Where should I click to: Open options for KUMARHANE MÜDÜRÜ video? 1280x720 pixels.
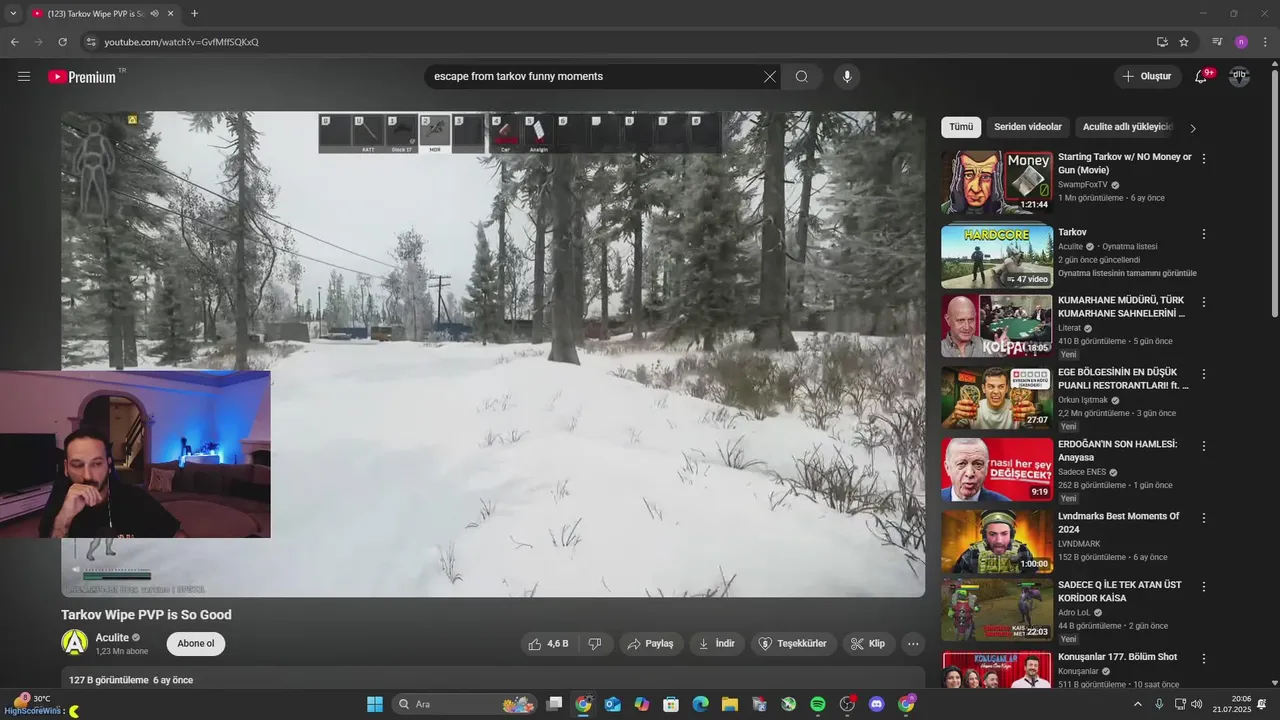pos(1204,302)
